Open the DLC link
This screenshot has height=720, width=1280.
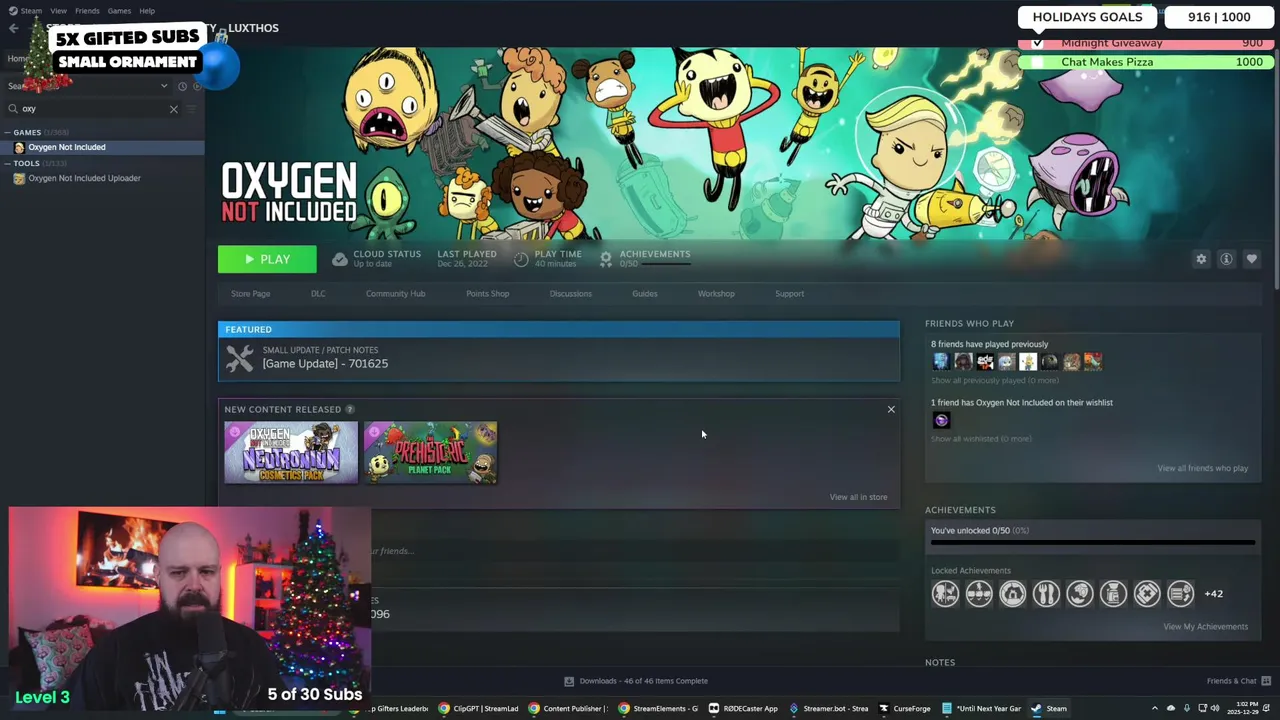click(x=318, y=294)
